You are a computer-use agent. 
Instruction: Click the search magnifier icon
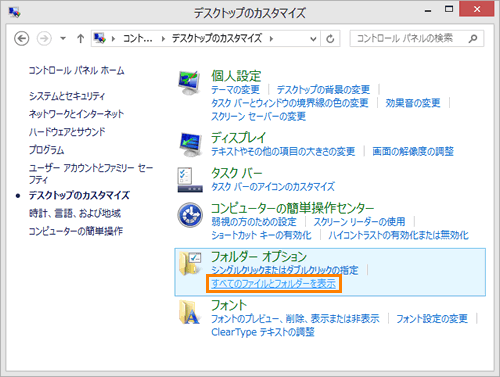473,39
